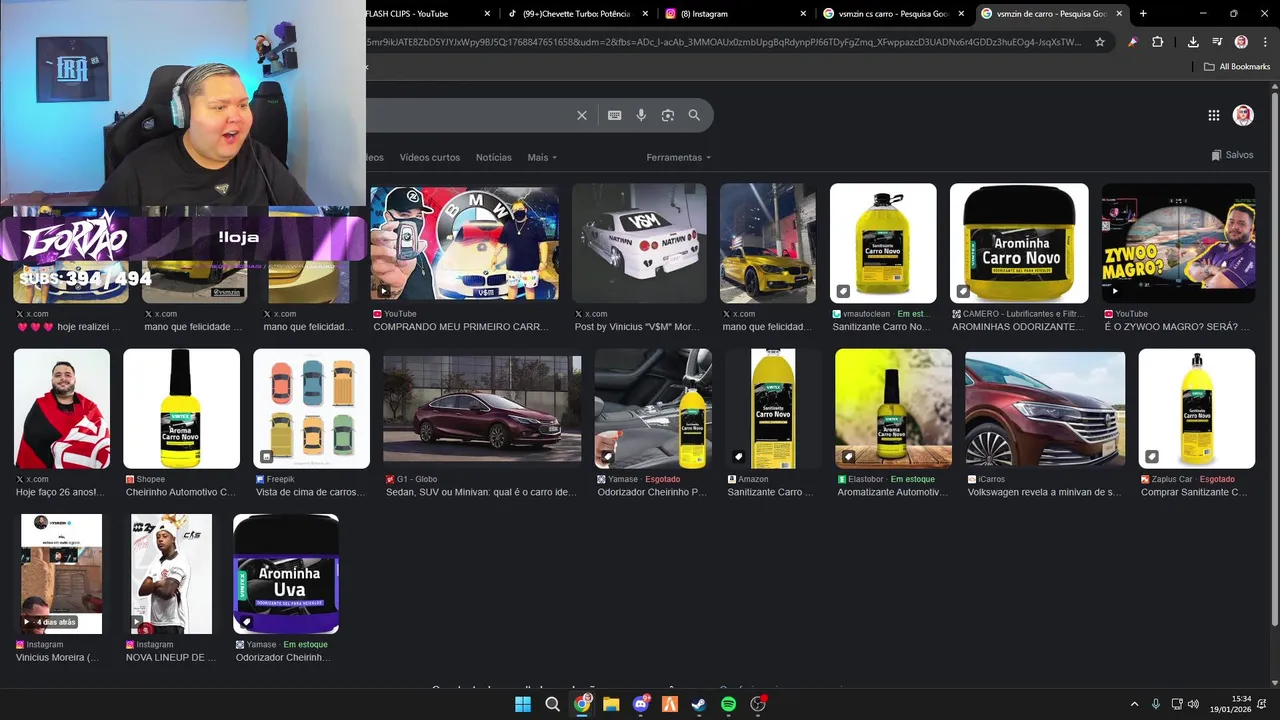The height and width of the screenshot is (720, 1280).
Task: Open the Salvos saved items link
Action: pyautogui.click(x=1232, y=155)
